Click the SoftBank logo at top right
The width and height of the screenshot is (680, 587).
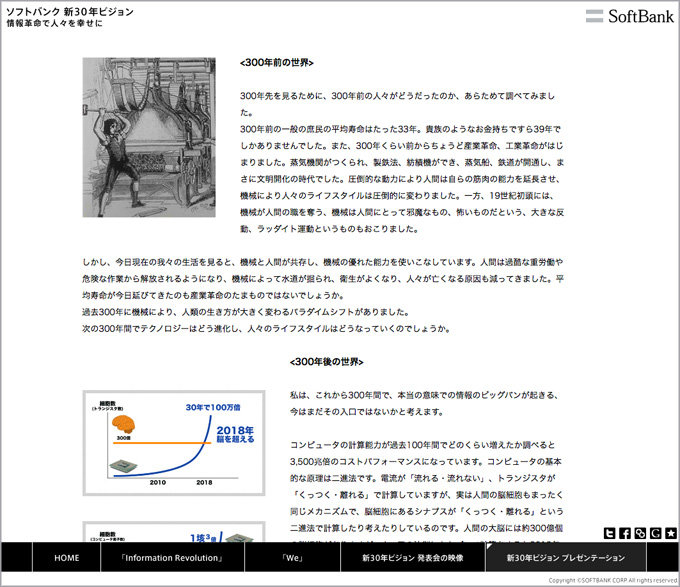coord(630,16)
